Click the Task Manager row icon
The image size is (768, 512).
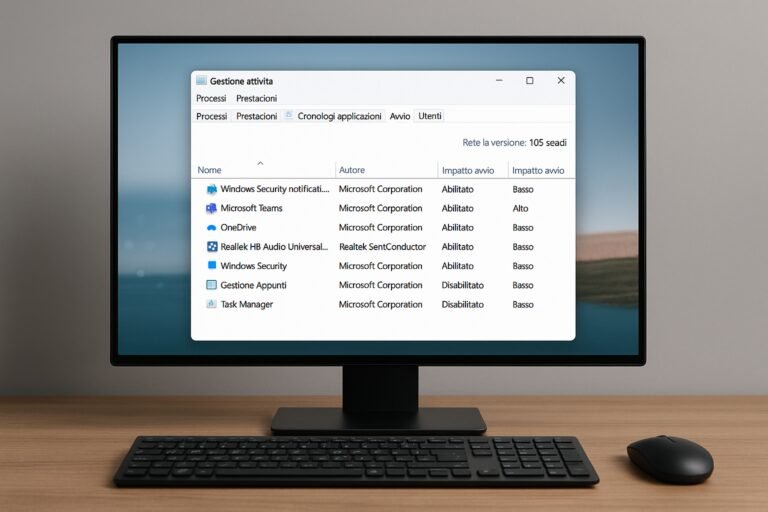(x=211, y=304)
